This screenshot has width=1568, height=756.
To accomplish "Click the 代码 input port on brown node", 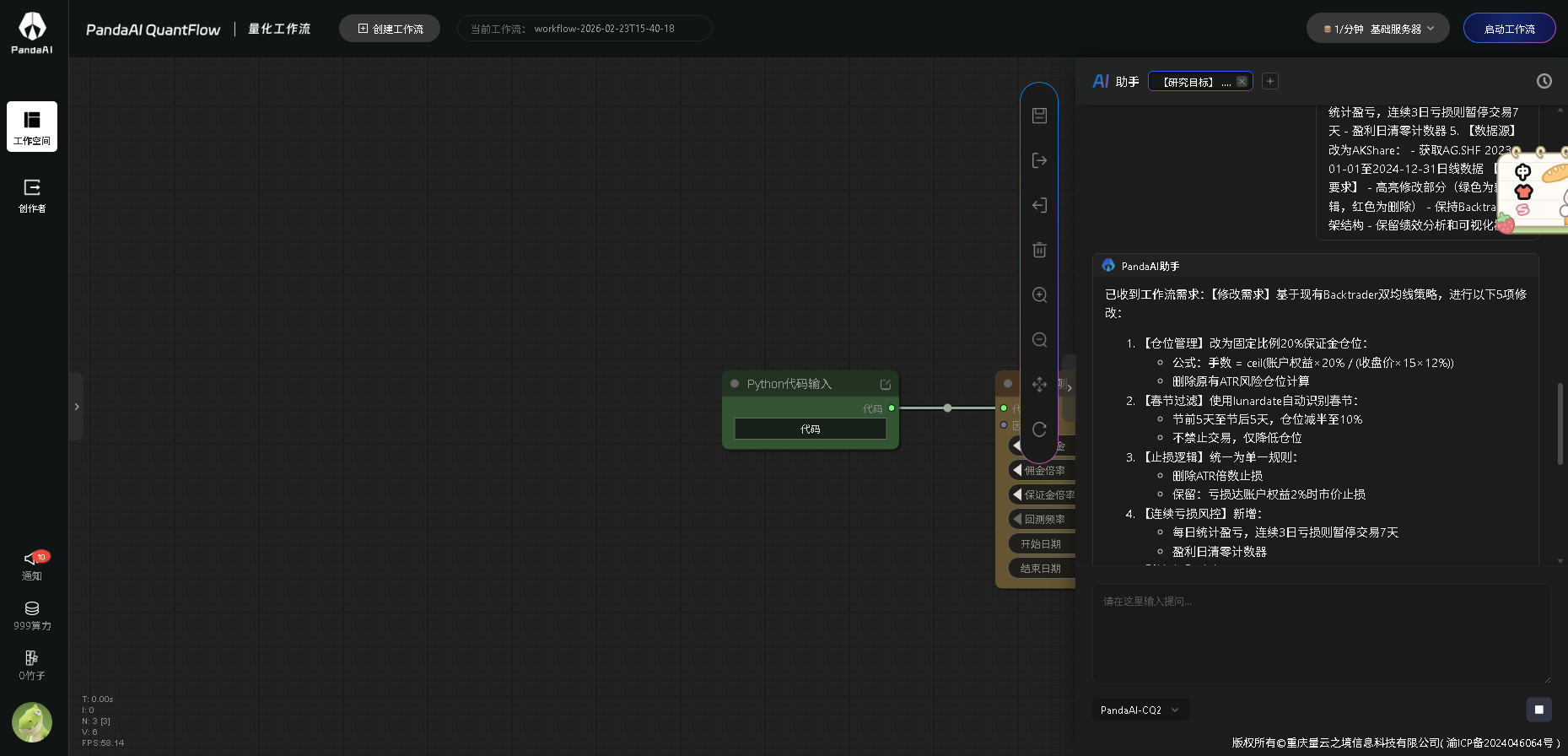I will pyautogui.click(x=1004, y=408).
